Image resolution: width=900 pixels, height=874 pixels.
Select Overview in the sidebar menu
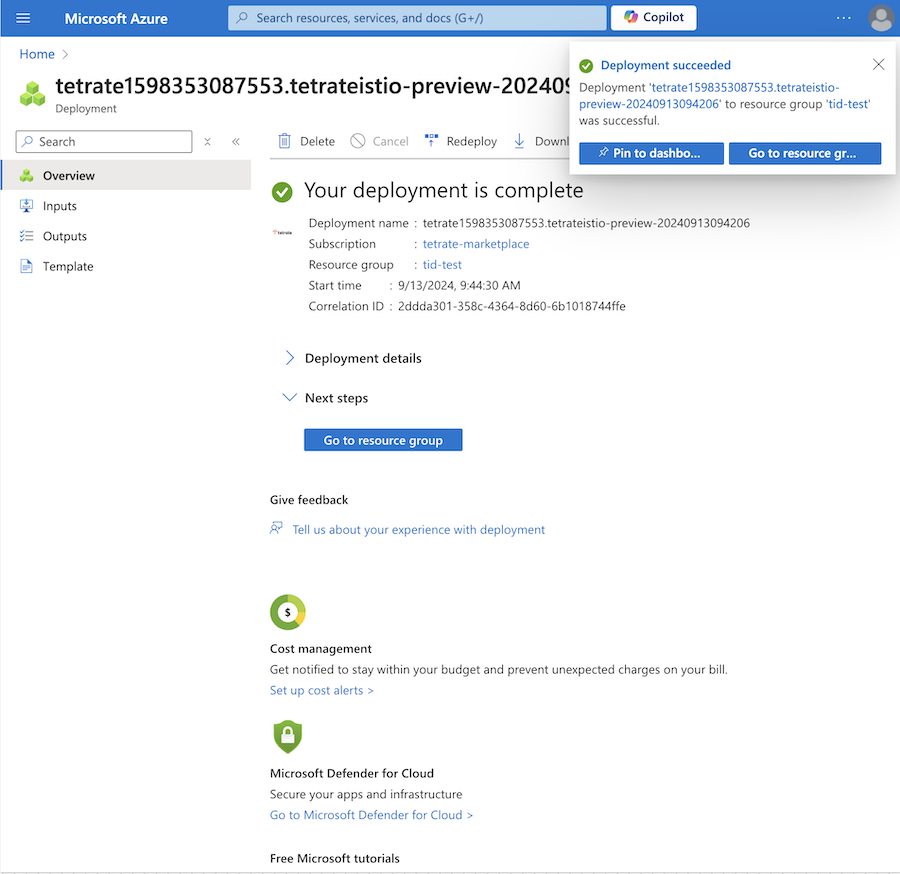[126, 176]
